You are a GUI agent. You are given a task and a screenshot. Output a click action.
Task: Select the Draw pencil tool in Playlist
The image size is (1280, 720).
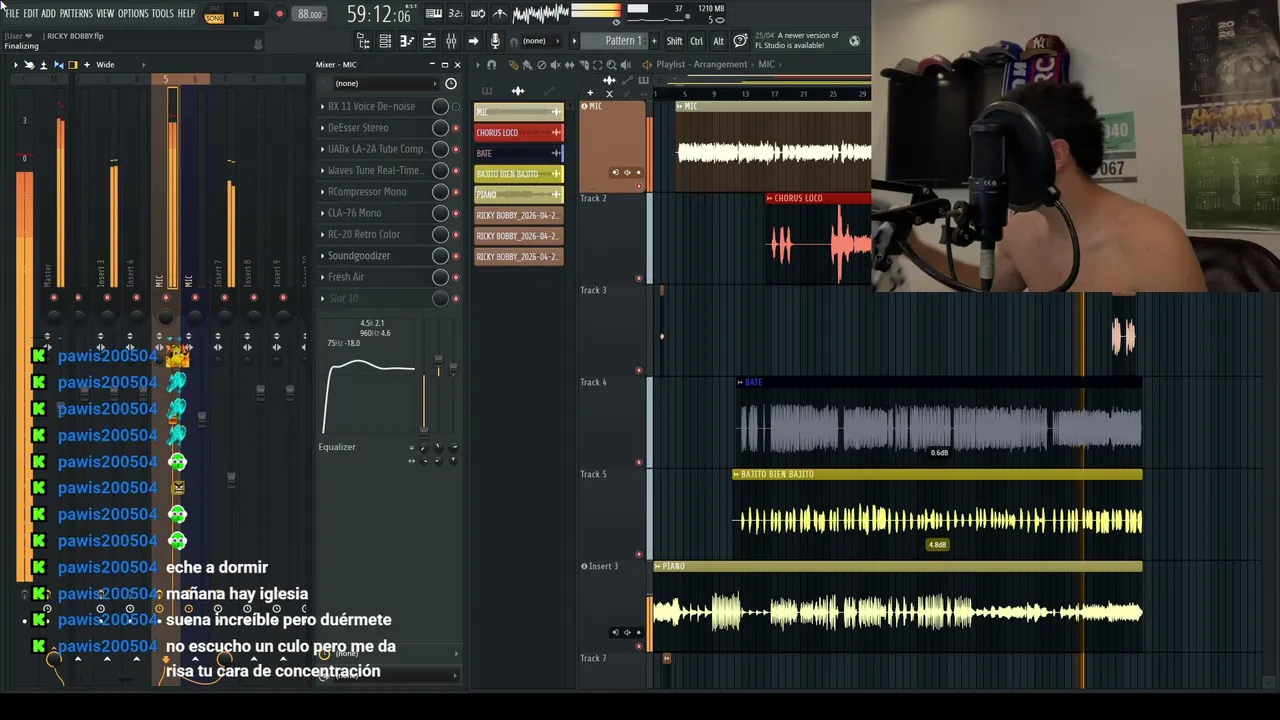(513, 65)
